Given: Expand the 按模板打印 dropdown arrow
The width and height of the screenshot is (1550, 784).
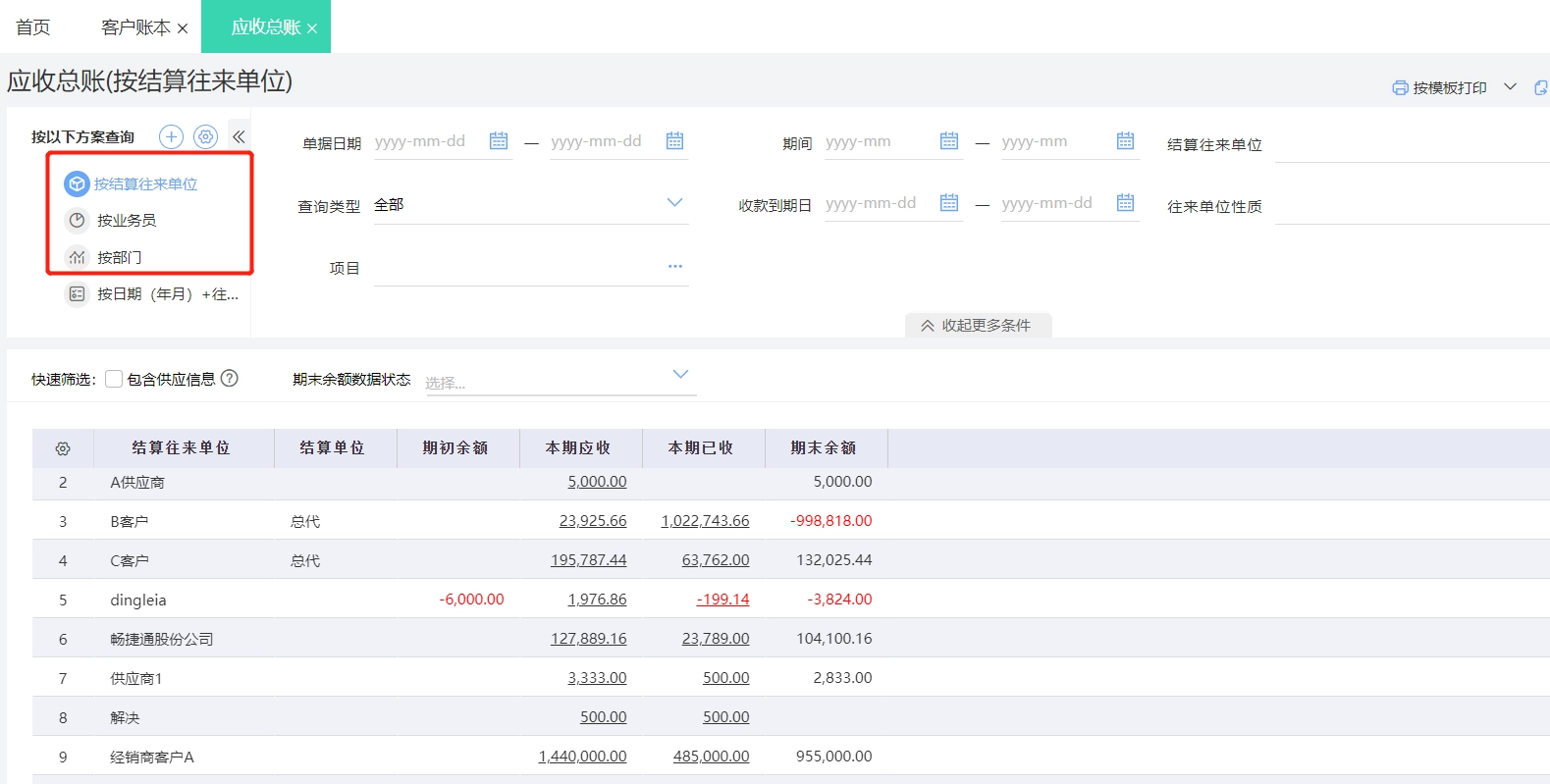Looking at the screenshot, I should 1511,87.
